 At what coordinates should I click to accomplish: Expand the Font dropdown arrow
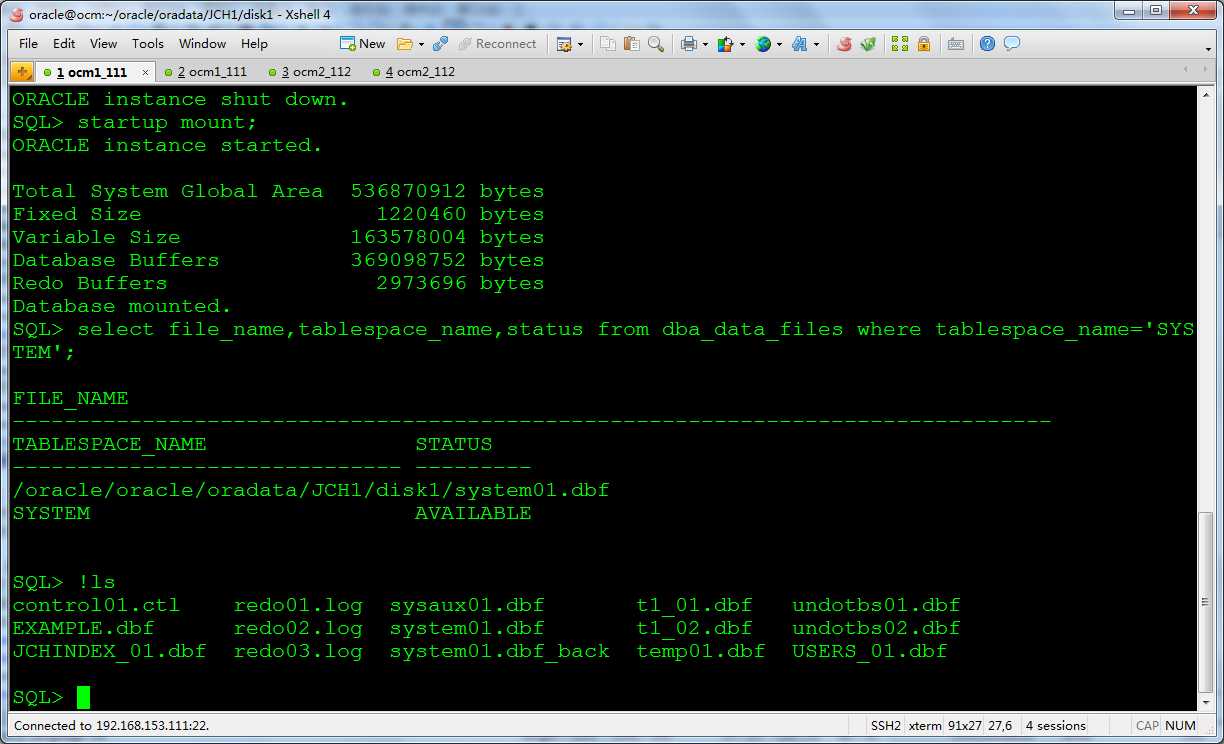[x=816, y=44]
